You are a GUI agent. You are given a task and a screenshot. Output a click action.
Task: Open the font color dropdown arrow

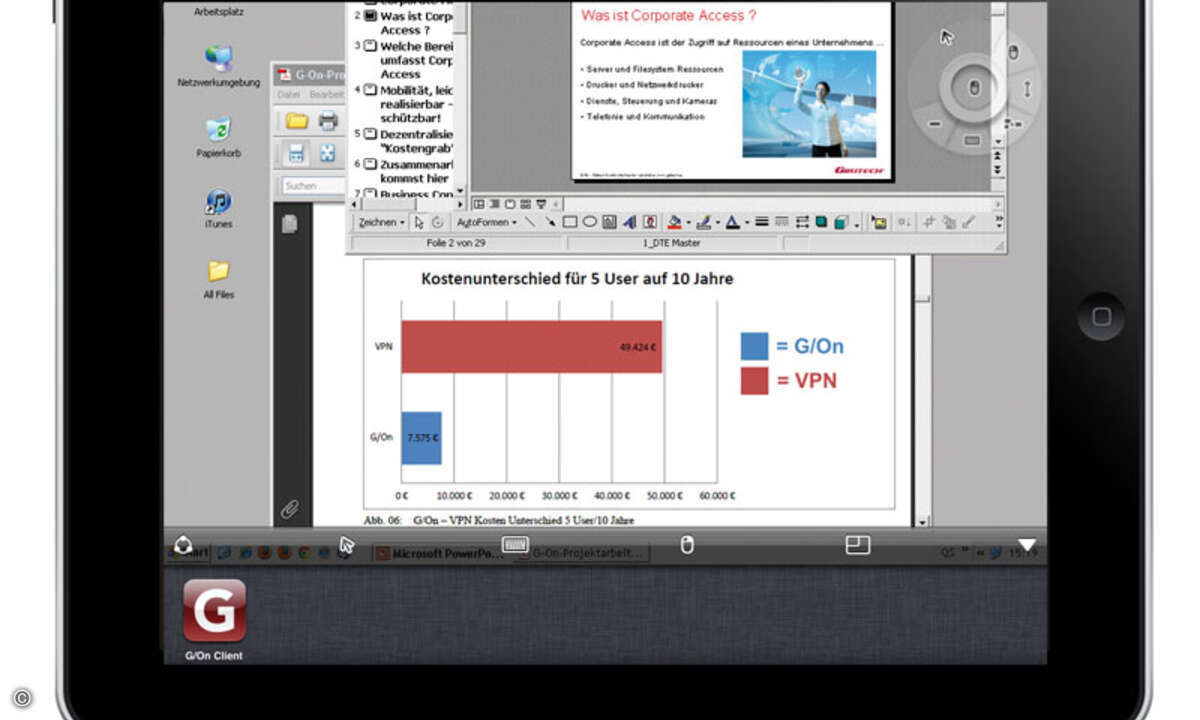coord(746,223)
